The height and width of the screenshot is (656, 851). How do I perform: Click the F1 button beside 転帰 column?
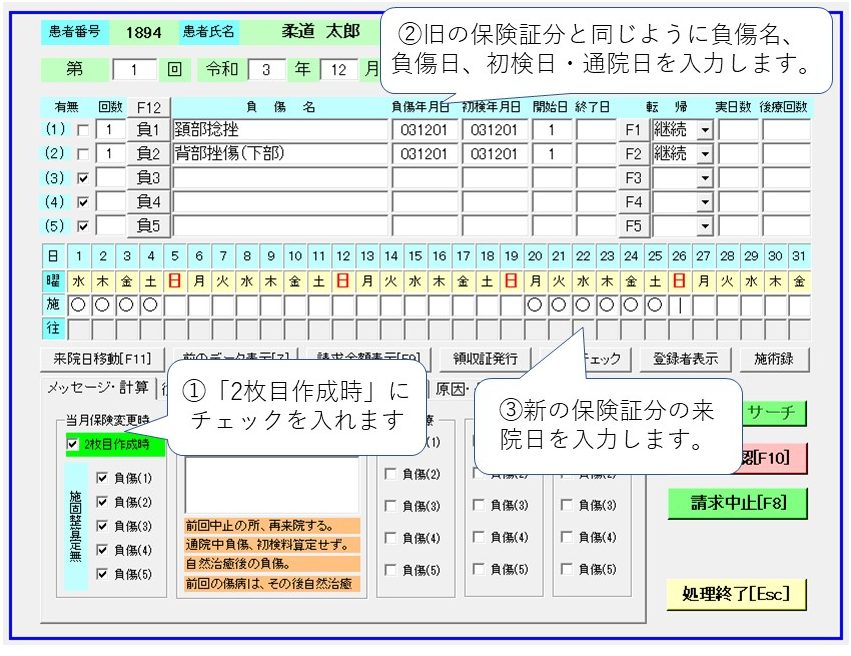[x=632, y=130]
